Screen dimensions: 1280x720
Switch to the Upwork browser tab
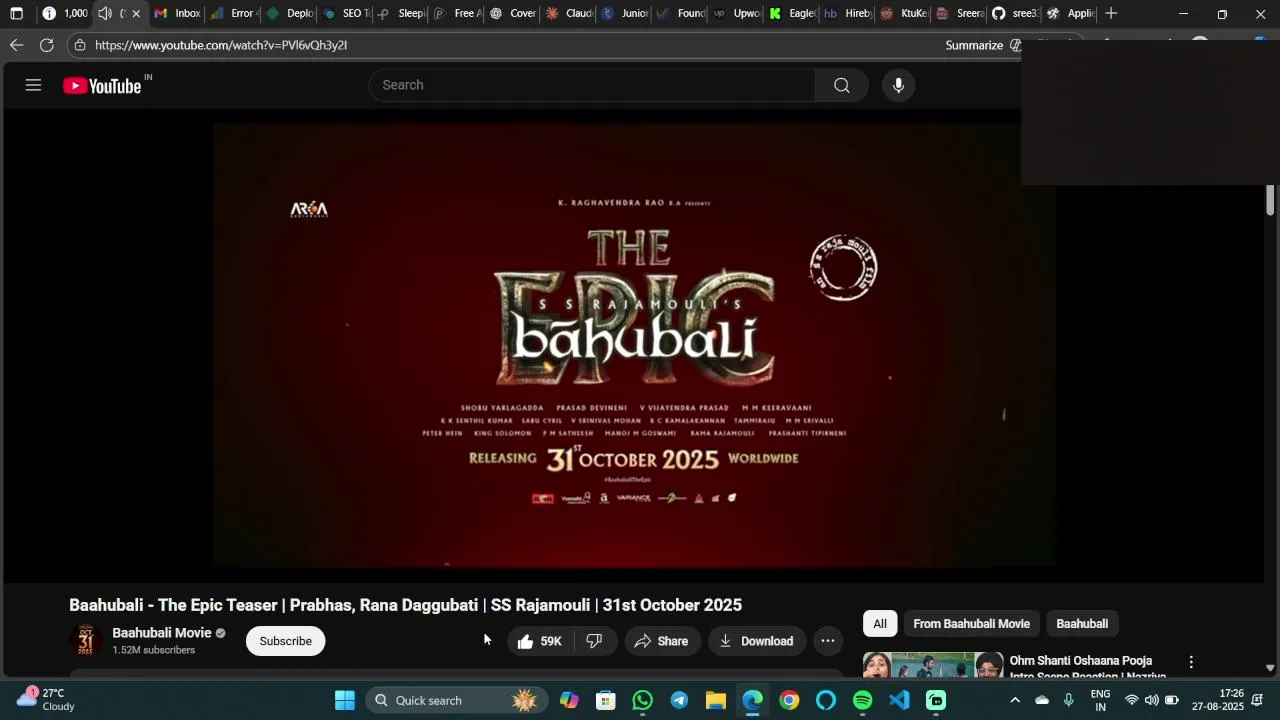(x=737, y=14)
